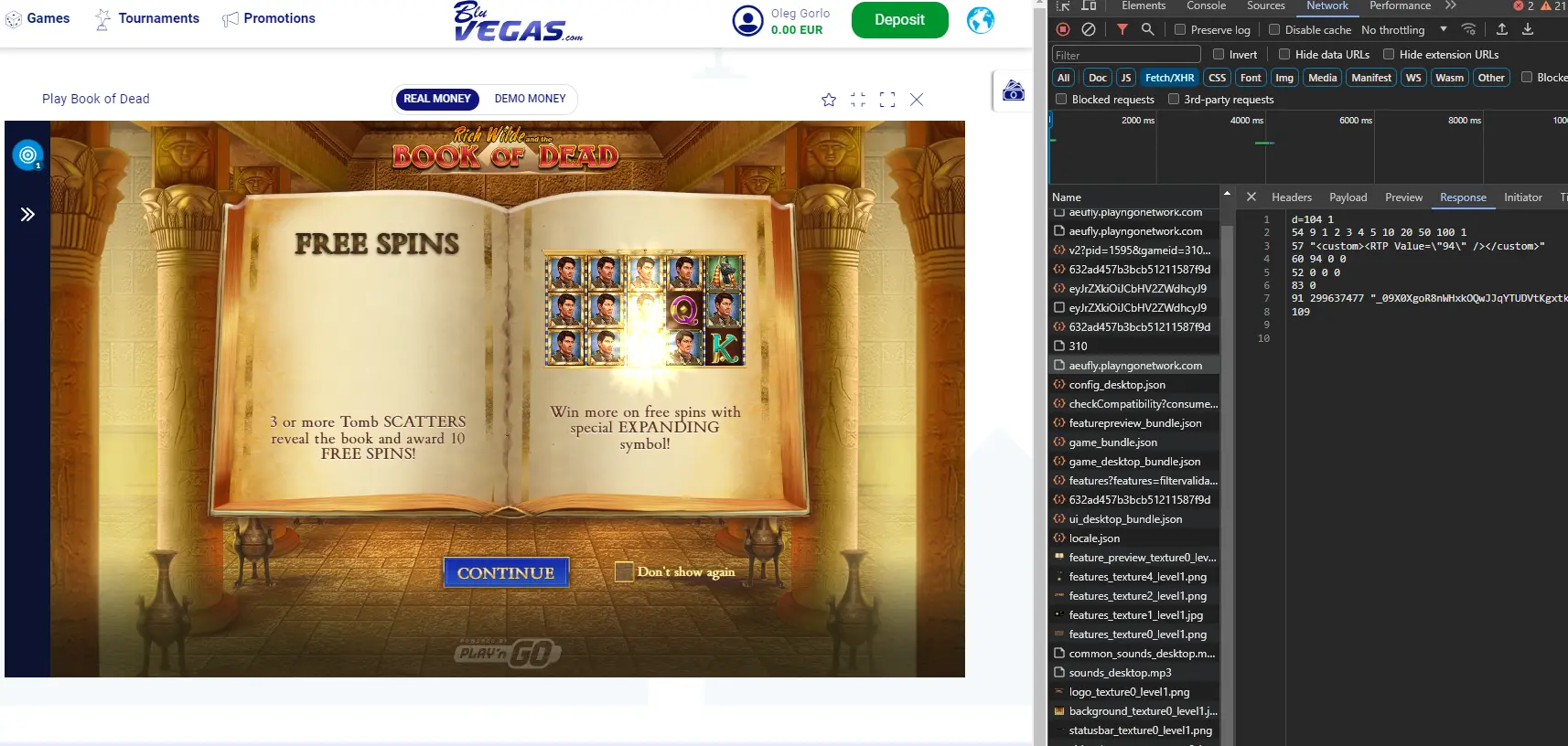Screen dimensions: 1568x746
Task: Expand the game sidebar with double chevron
Action: coord(27,215)
